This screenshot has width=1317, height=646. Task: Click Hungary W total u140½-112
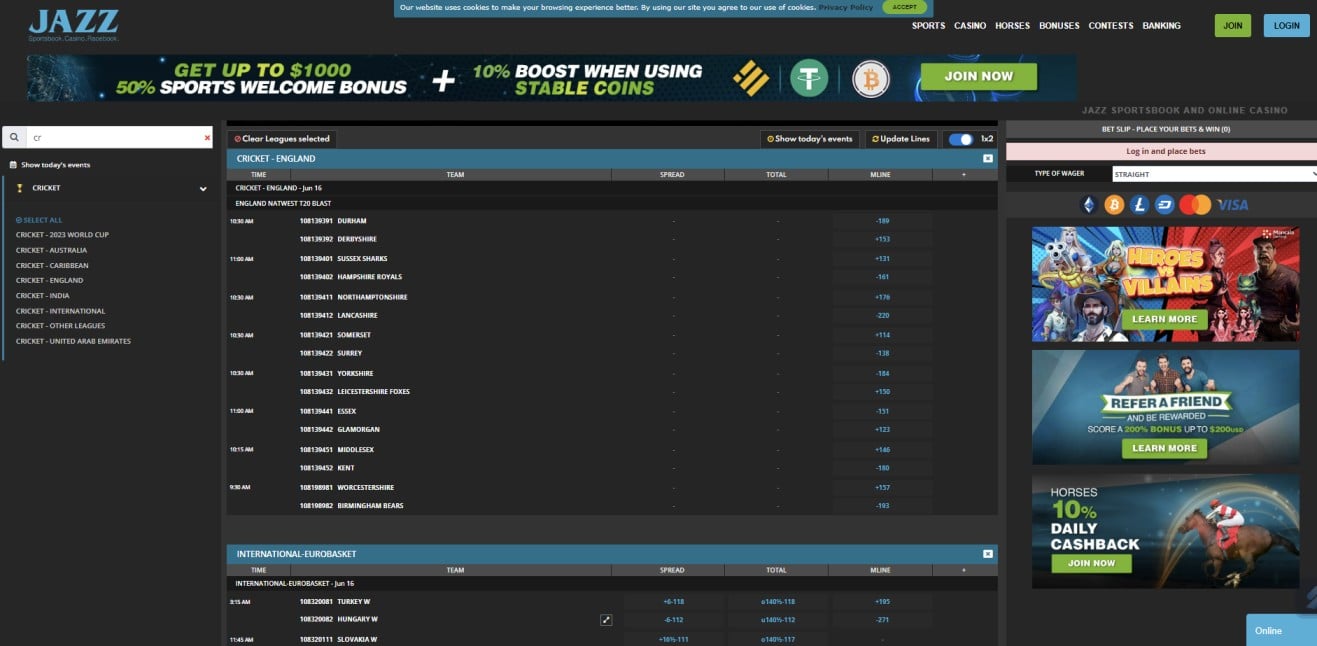click(777, 620)
